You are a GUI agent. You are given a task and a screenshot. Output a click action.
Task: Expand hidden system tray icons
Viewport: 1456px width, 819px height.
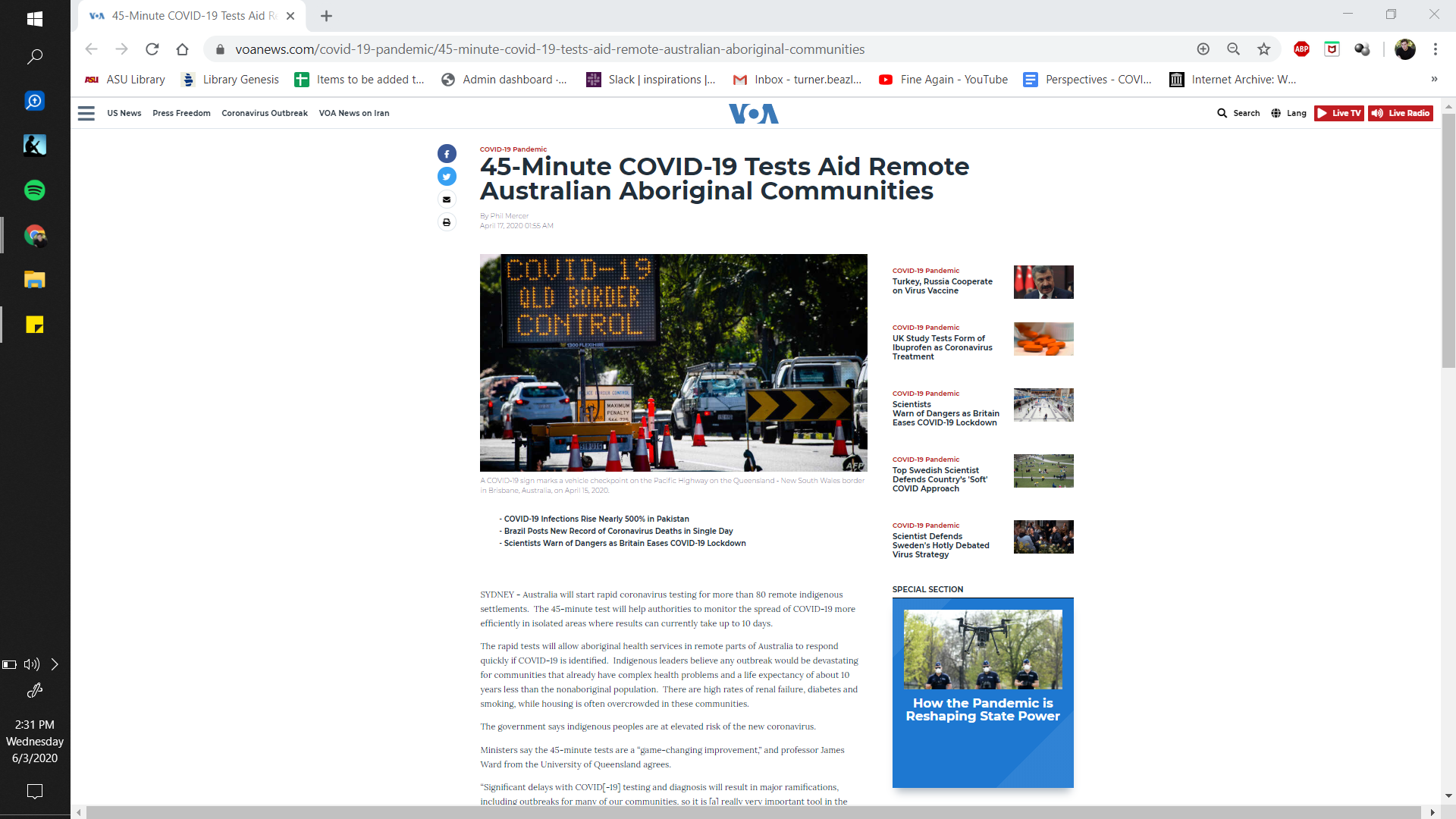pos(55,664)
